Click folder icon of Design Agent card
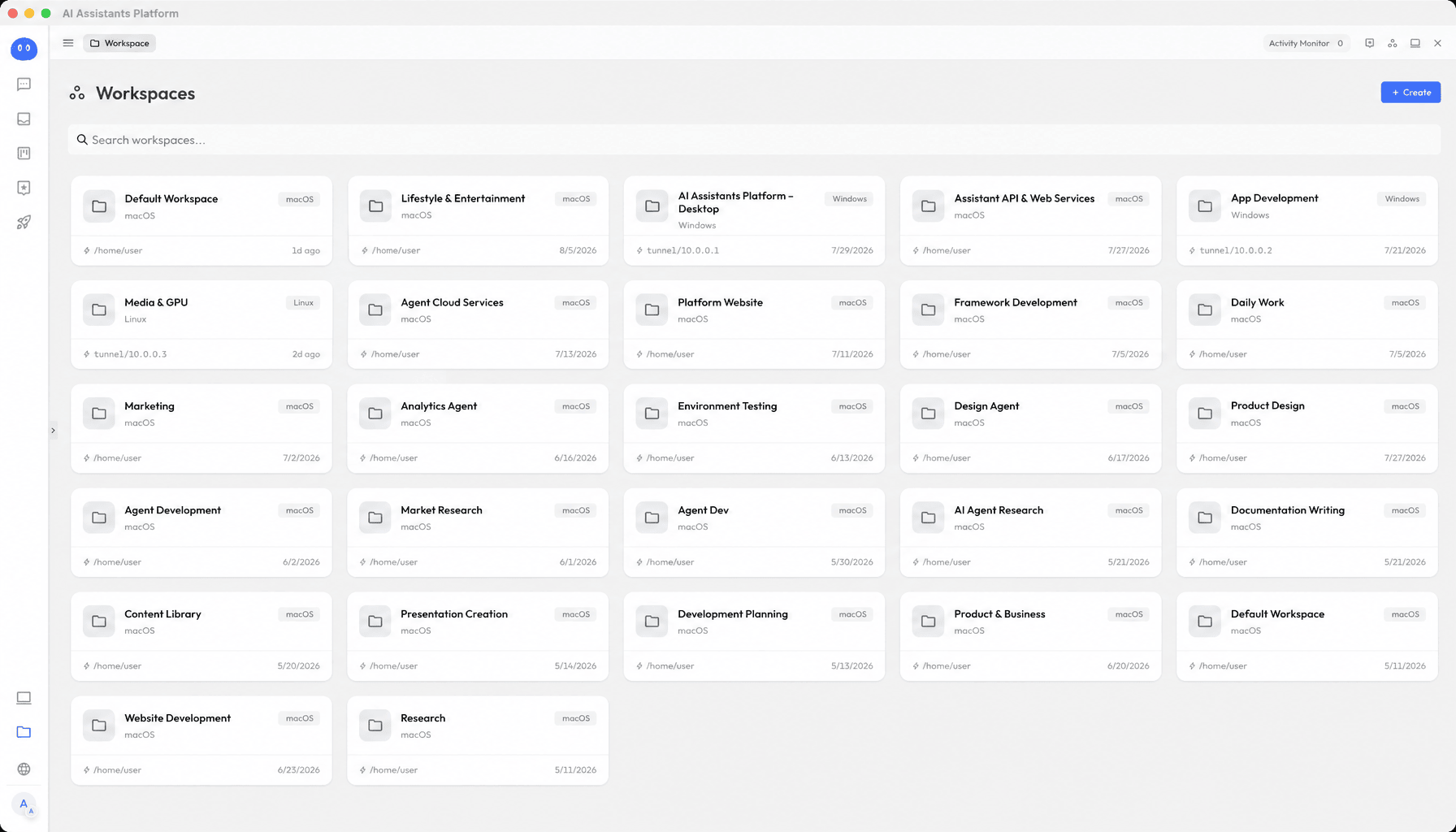 pos(928,414)
